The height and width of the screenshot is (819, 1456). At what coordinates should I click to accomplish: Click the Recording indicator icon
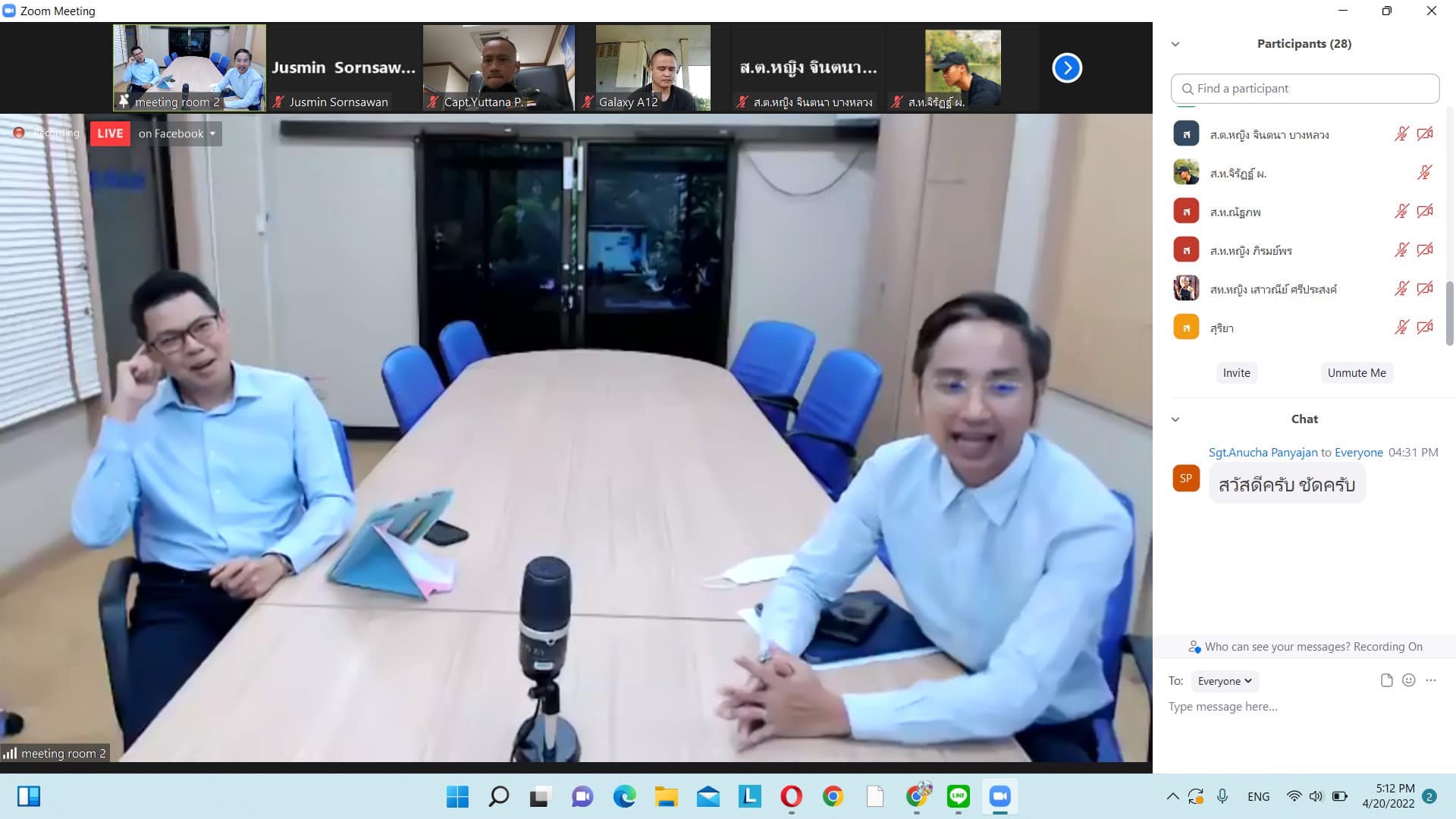[19, 133]
